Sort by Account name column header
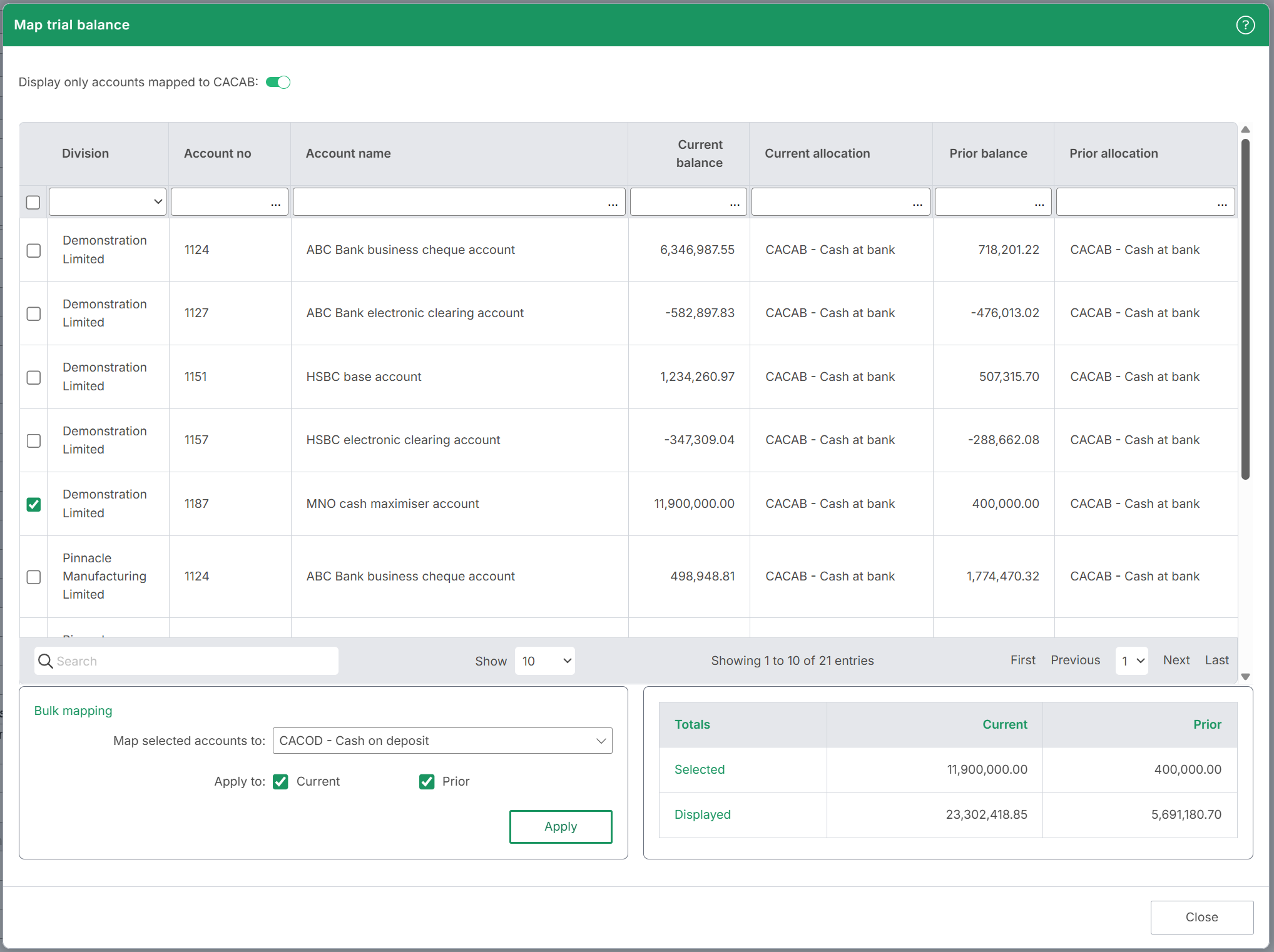The image size is (1274, 952). (x=348, y=153)
